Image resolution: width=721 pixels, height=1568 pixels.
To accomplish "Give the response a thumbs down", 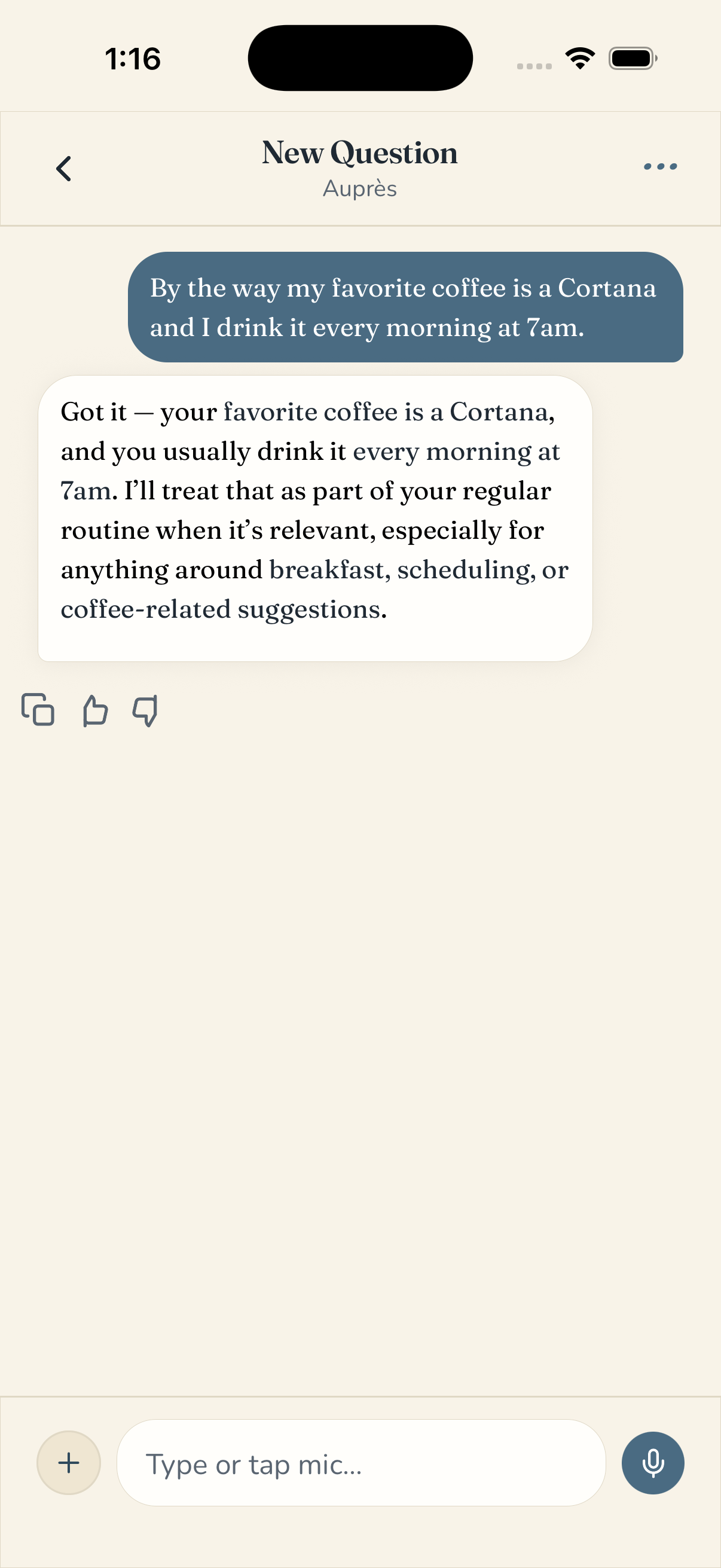I will coord(145,710).
